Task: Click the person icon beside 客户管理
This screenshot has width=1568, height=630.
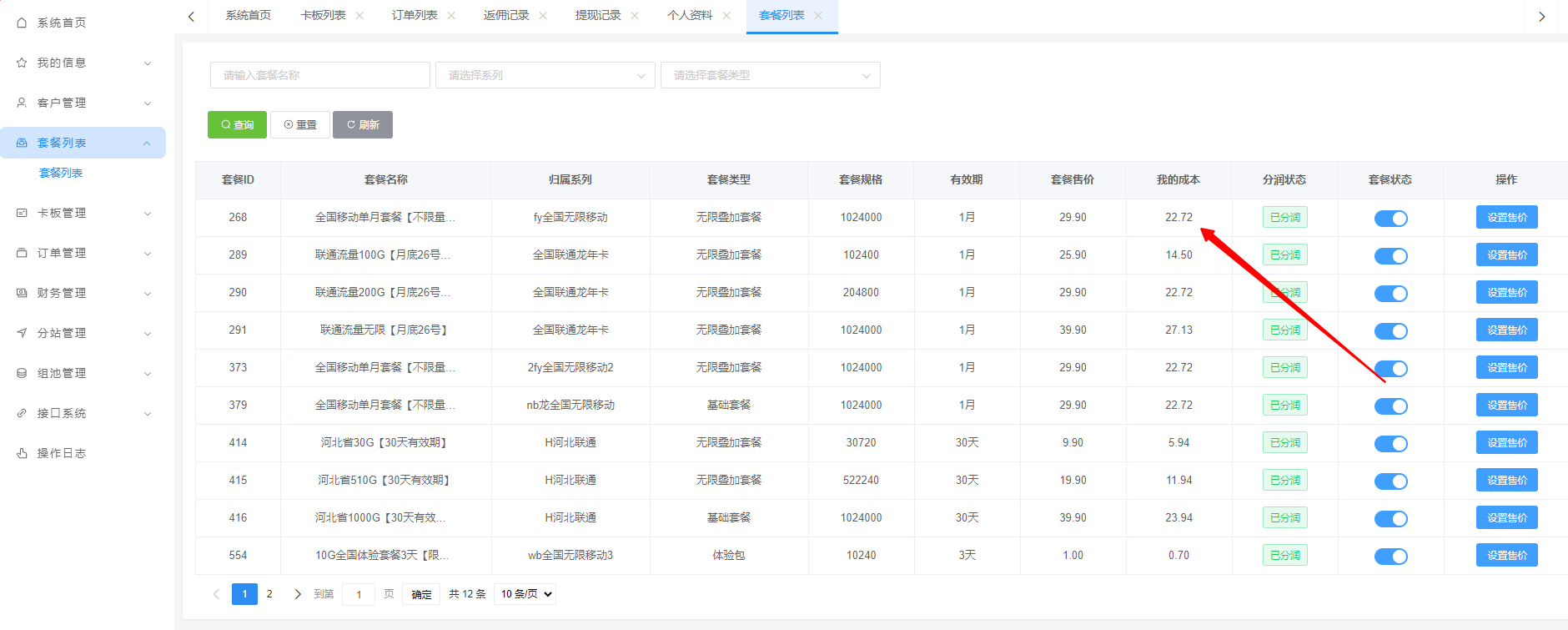Action: tap(22, 103)
